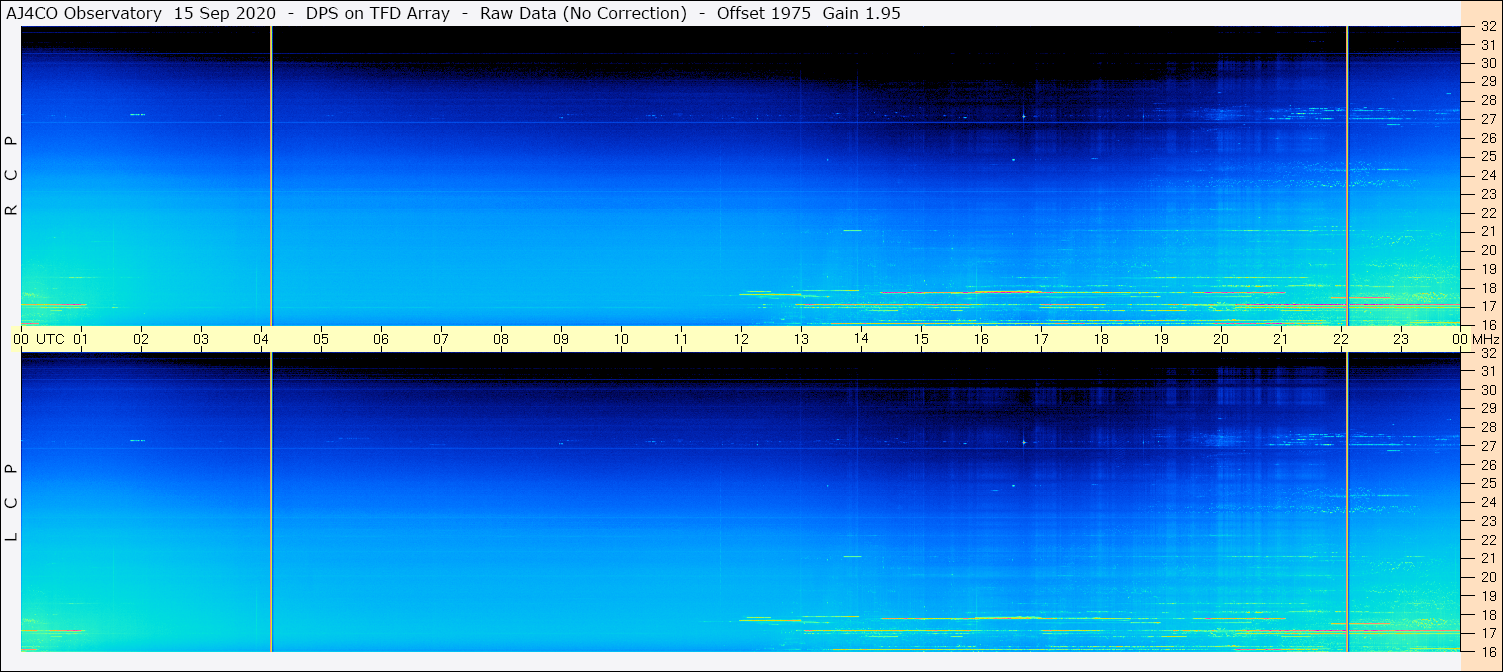Click hour "04" on the UTC time axis
This screenshot has width=1503, height=672.
click(x=261, y=339)
